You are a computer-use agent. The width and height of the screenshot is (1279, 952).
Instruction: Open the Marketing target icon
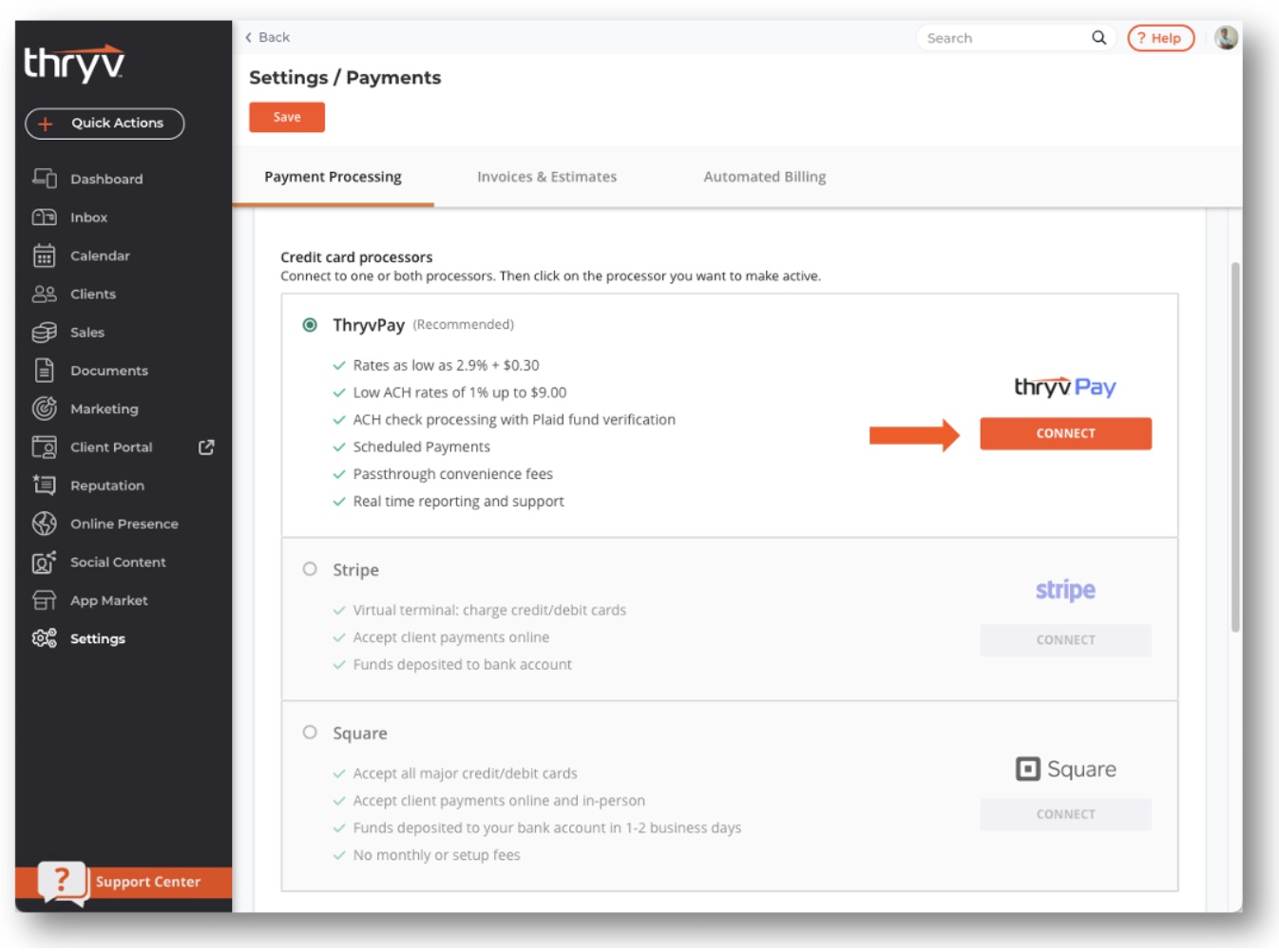(x=45, y=409)
